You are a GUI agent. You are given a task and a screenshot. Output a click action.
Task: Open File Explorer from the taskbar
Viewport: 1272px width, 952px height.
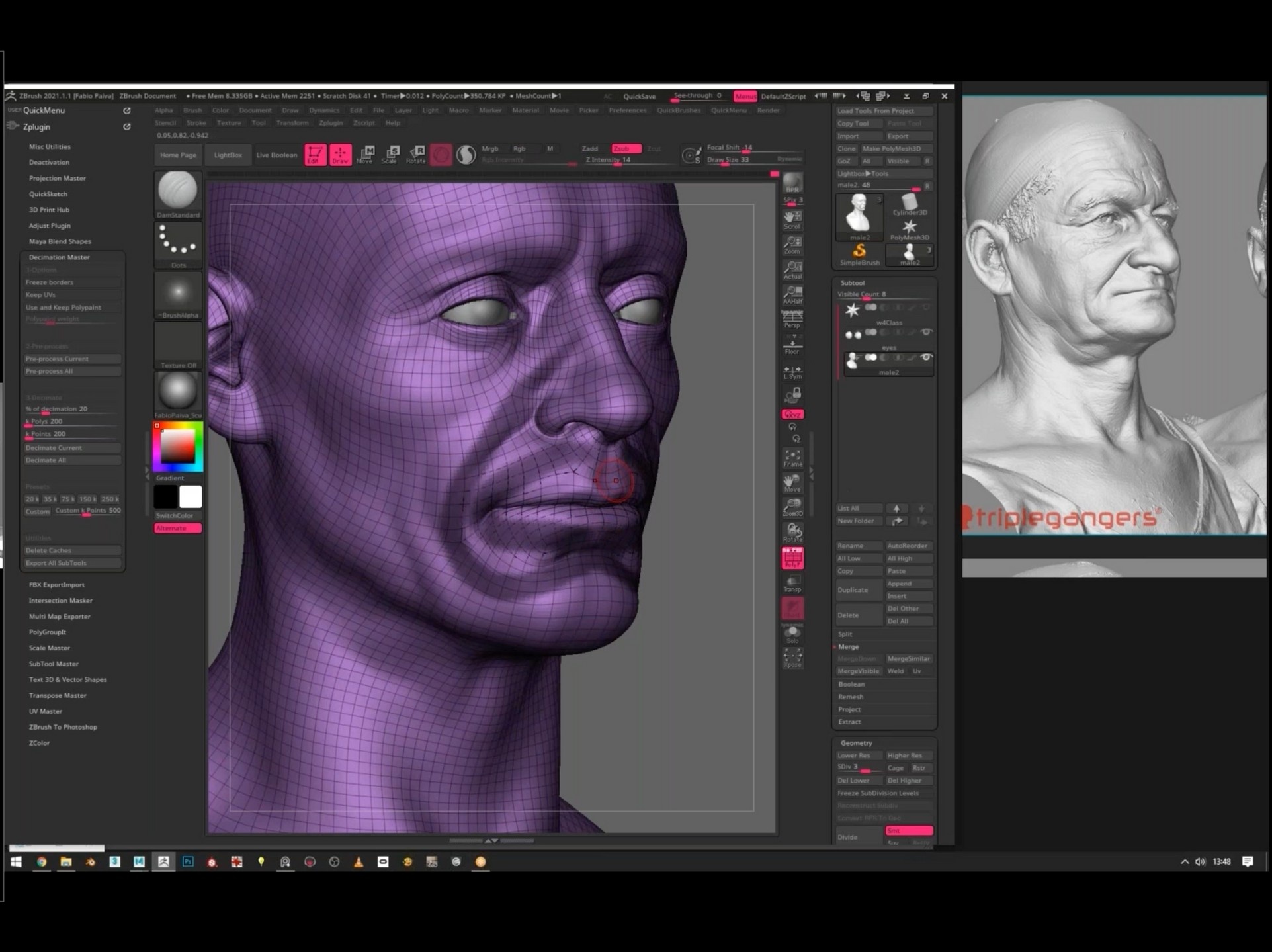point(66,861)
